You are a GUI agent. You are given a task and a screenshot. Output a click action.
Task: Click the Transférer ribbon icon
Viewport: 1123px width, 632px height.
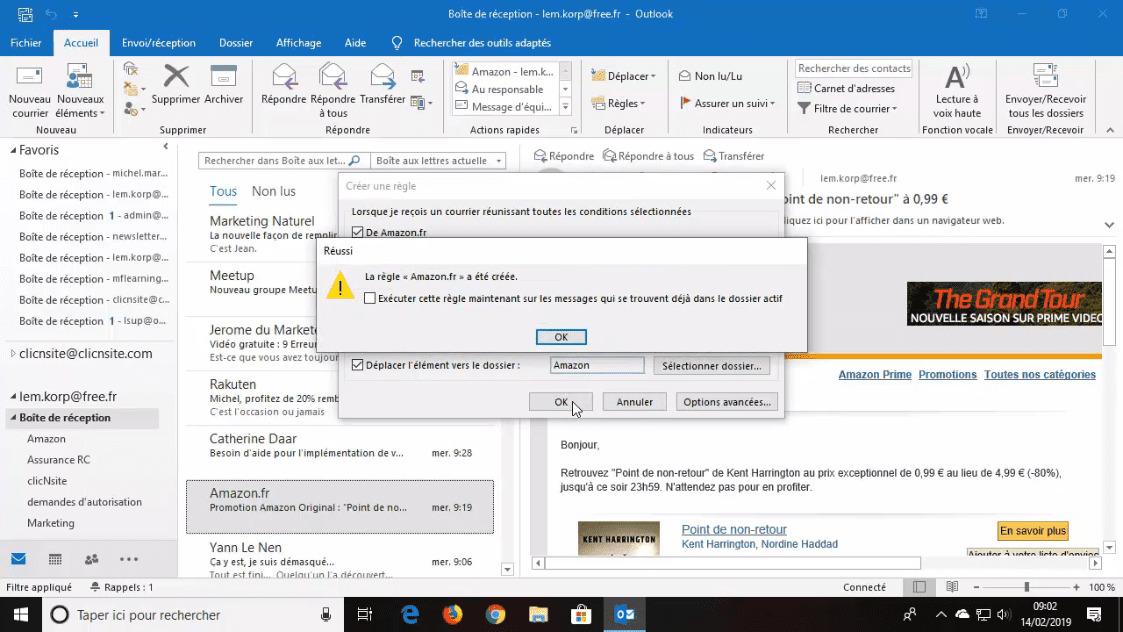pos(382,85)
